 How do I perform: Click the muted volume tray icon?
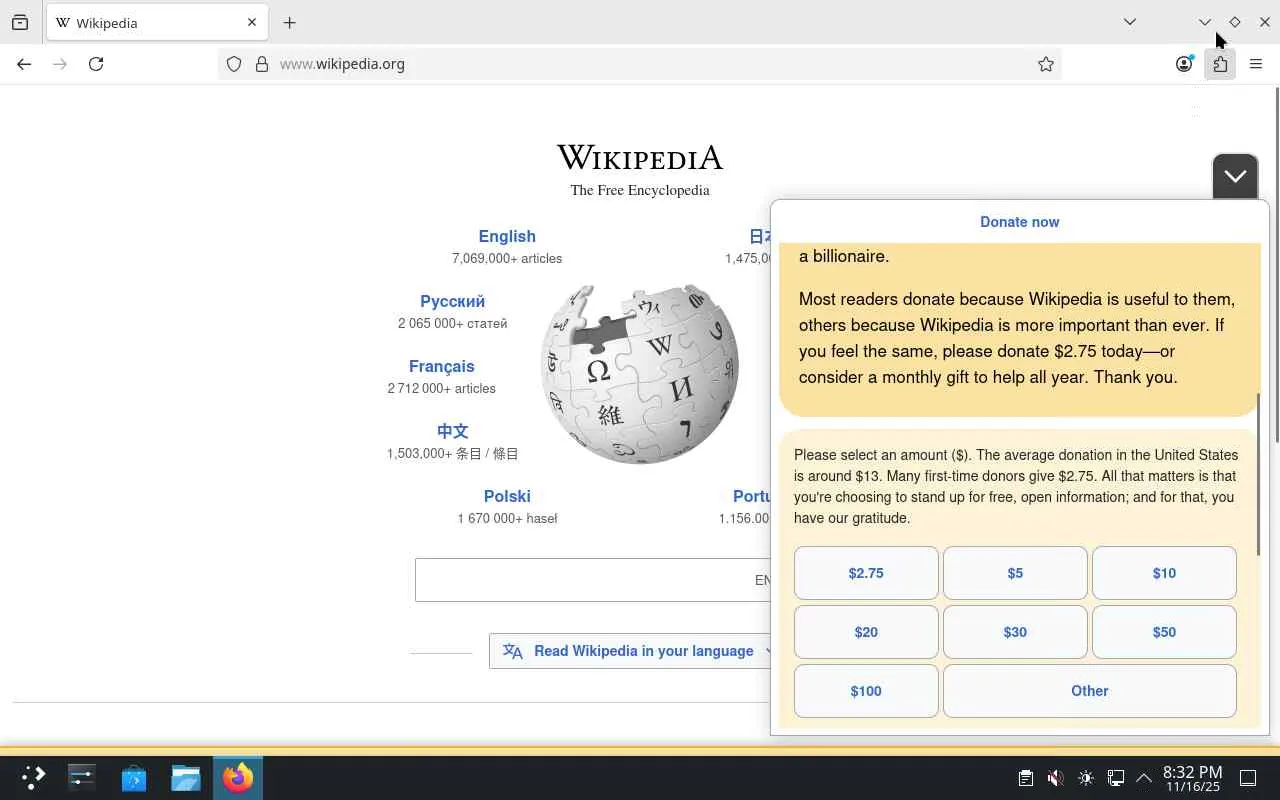click(1055, 778)
